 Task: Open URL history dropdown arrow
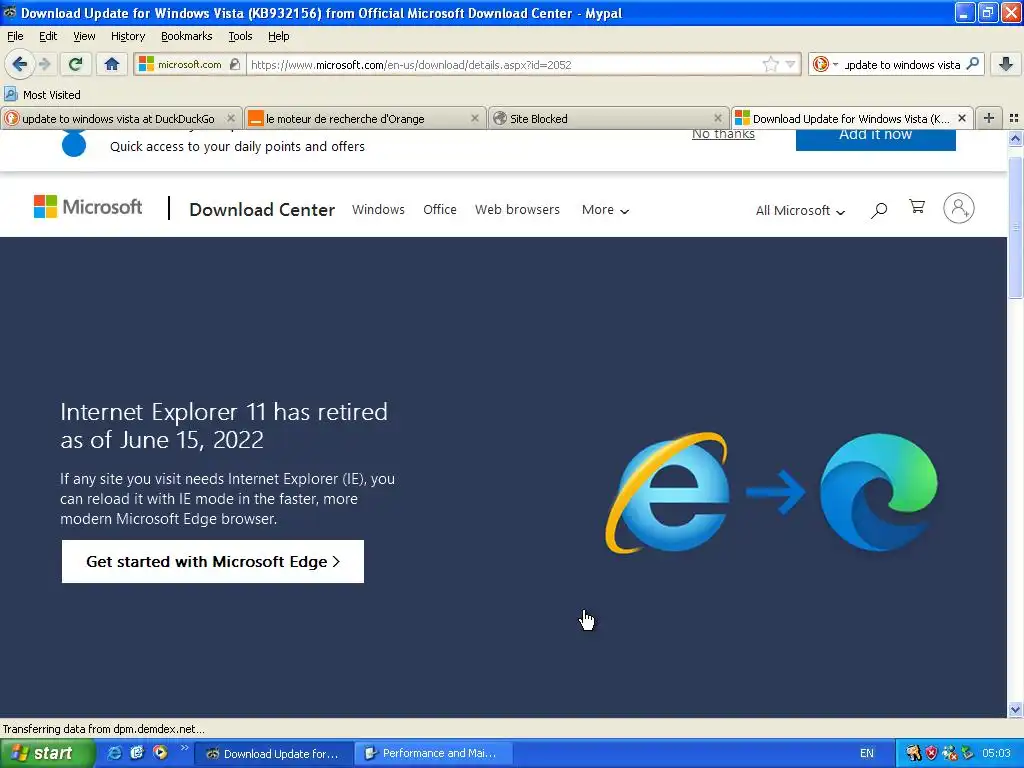[x=790, y=64]
